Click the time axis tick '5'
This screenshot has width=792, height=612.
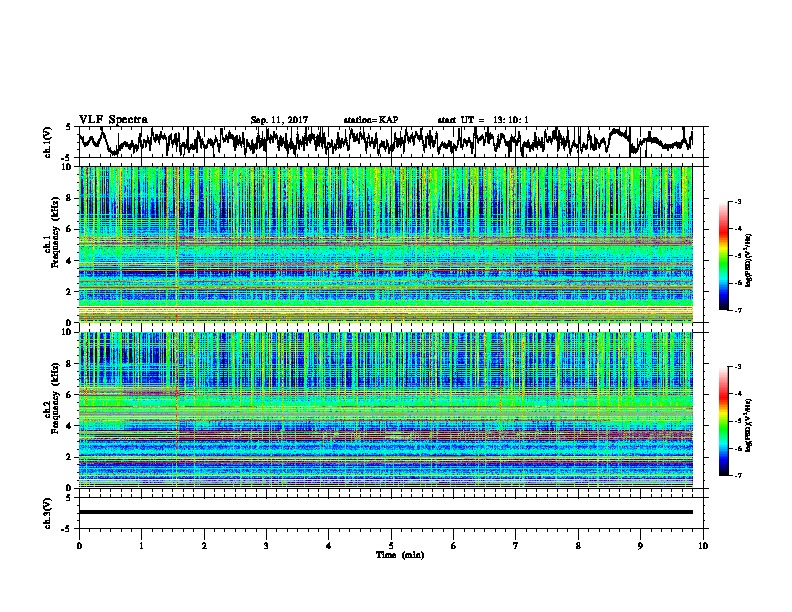[x=391, y=546]
